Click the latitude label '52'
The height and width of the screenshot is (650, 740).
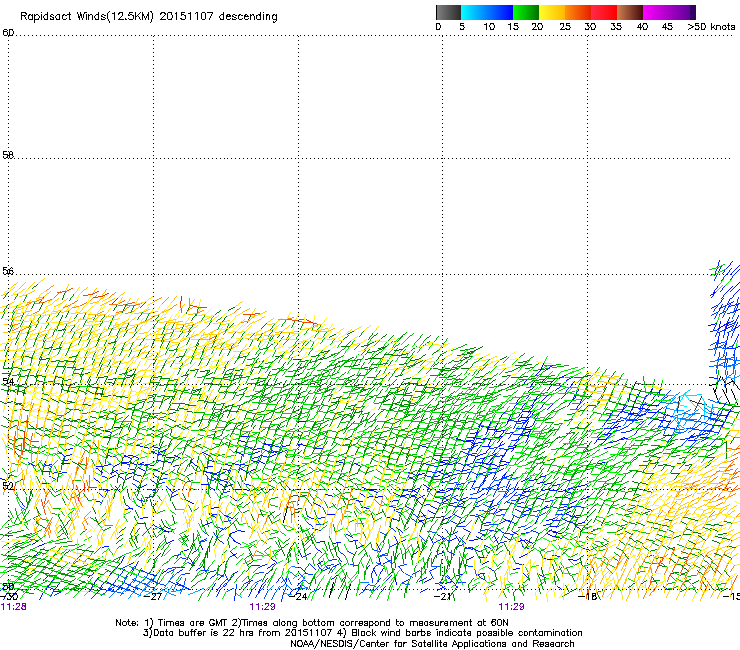(8, 486)
